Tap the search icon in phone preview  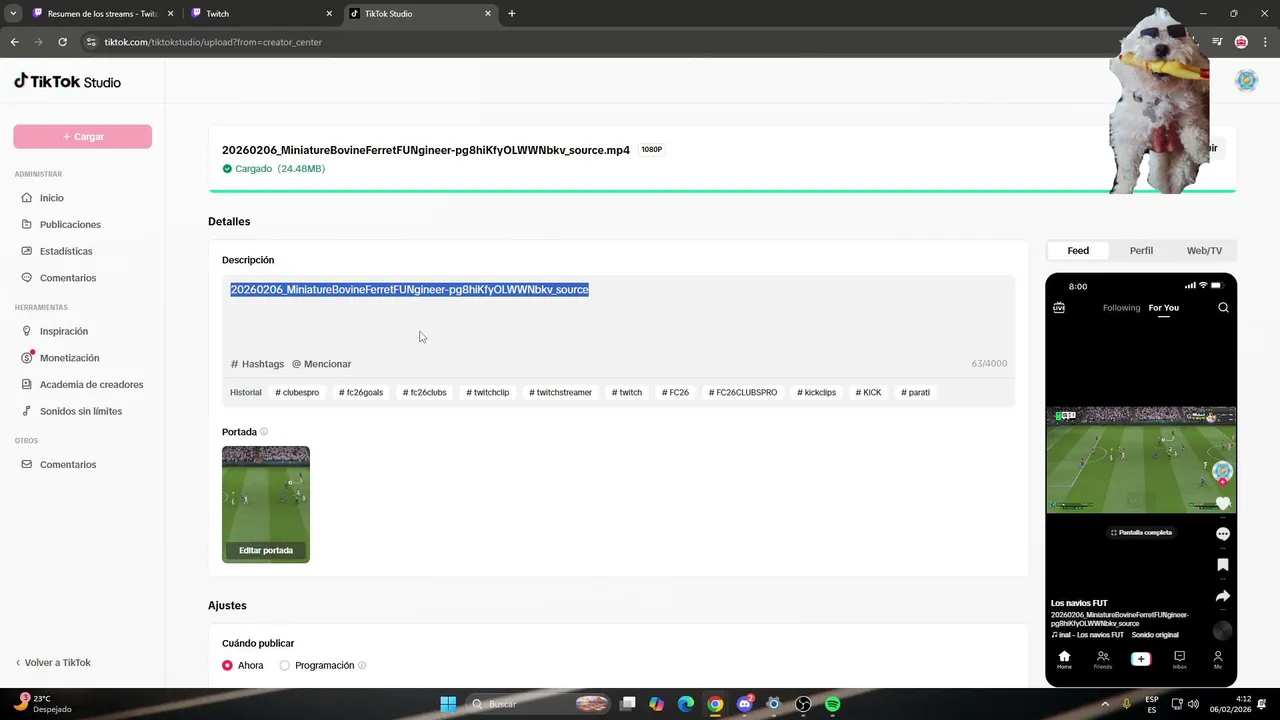coord(1223,308)
